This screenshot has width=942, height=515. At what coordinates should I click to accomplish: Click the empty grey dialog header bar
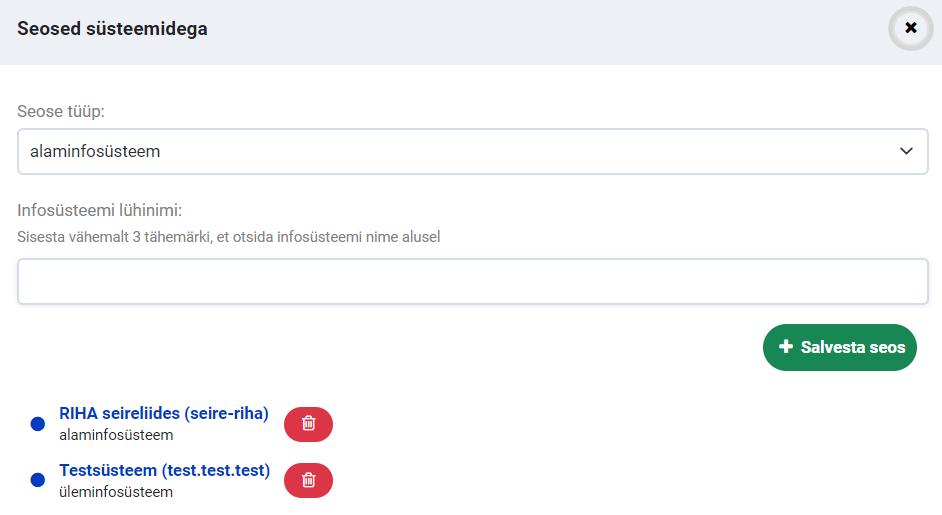click(x=550, y=30)
